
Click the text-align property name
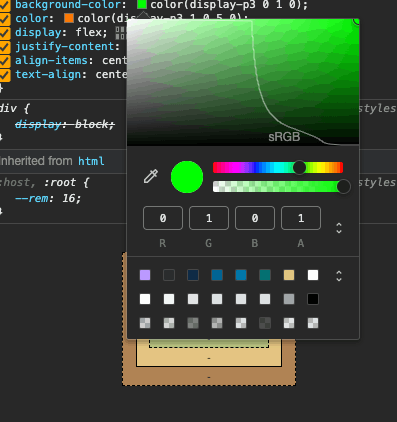coord(48,74)
